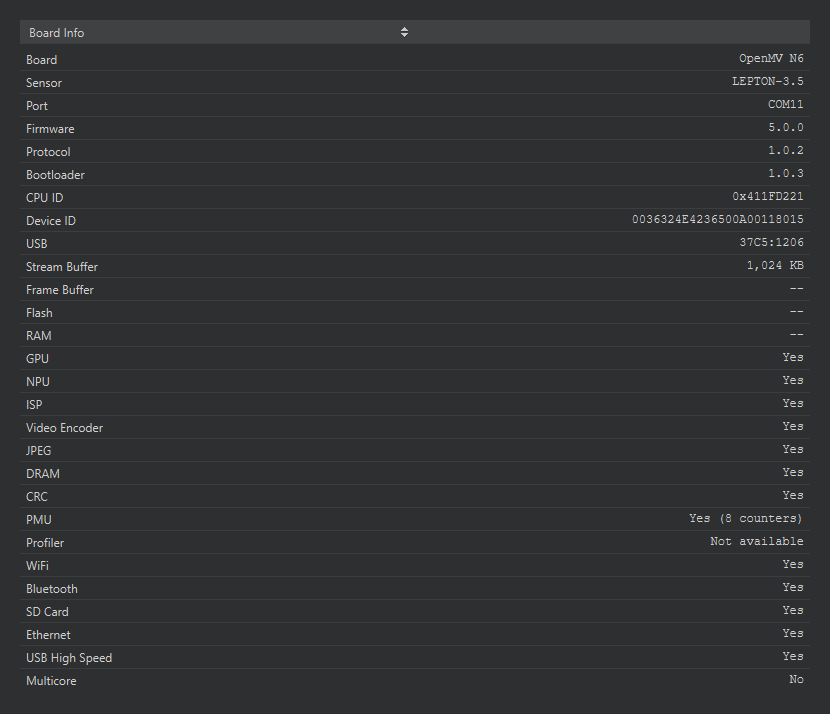
Task: Select the JPEG row label
Action: (39, 451)
